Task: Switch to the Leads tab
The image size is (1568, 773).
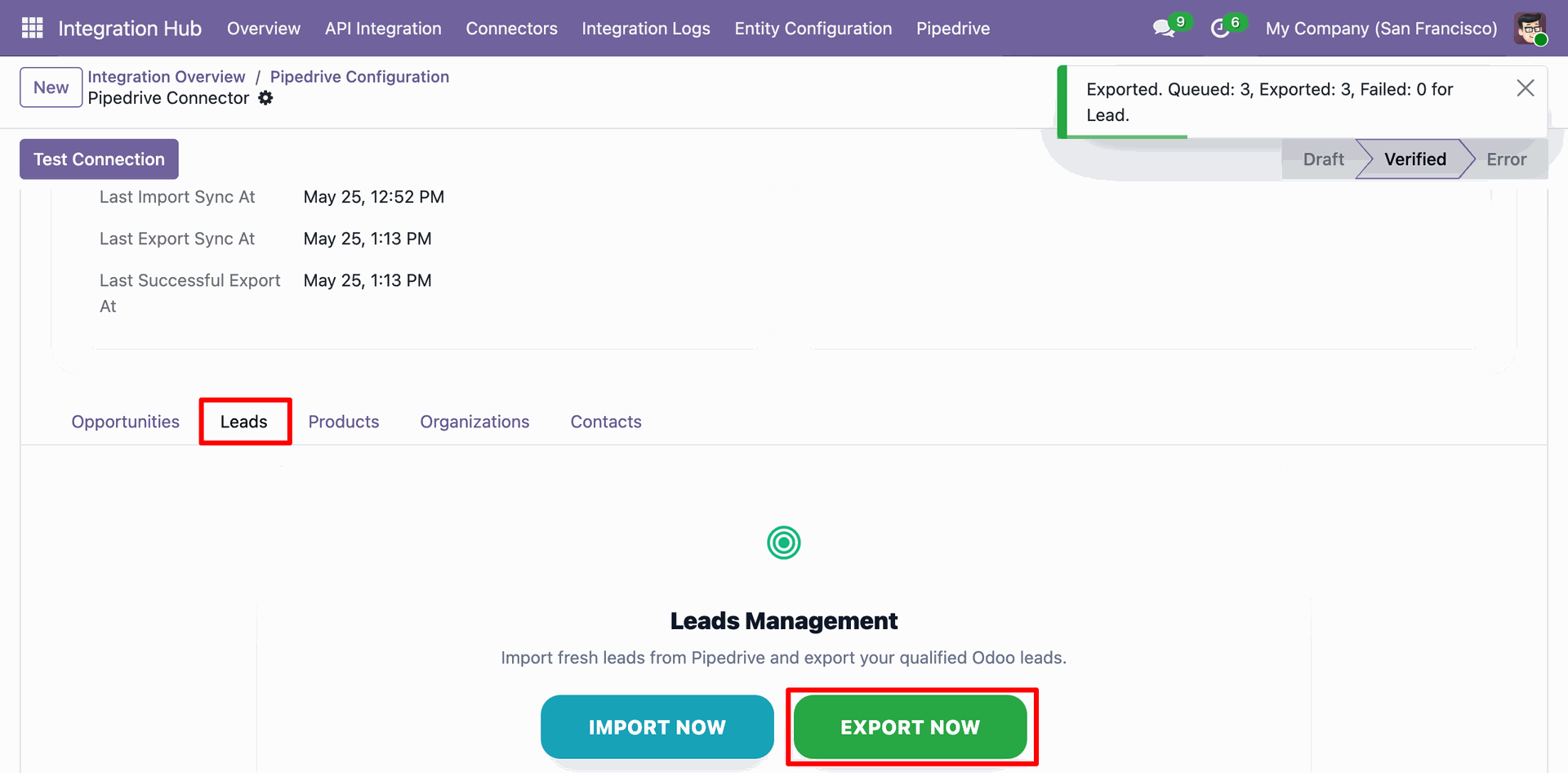Action: [x=243, y=422]
